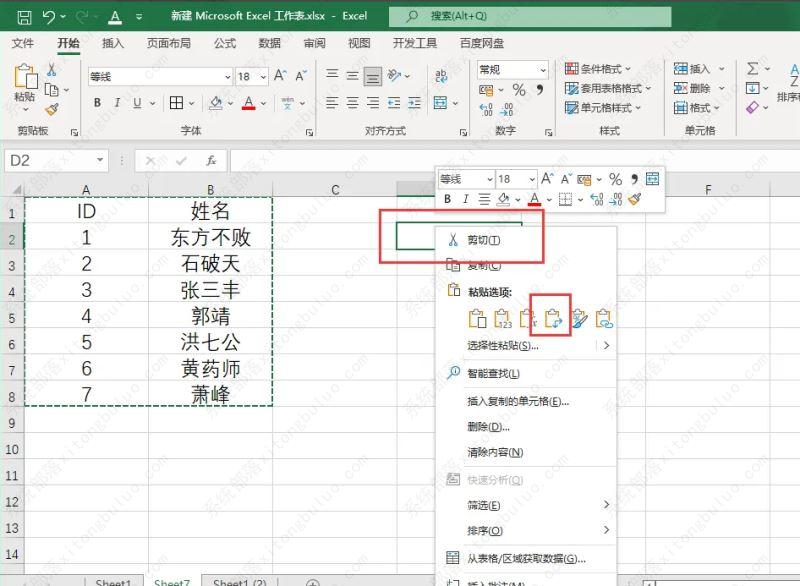This screenshot has height=586, width=800.
Task: Click the Save icon in the title bar
Action: pyautogui.click(x=23, y=17)
